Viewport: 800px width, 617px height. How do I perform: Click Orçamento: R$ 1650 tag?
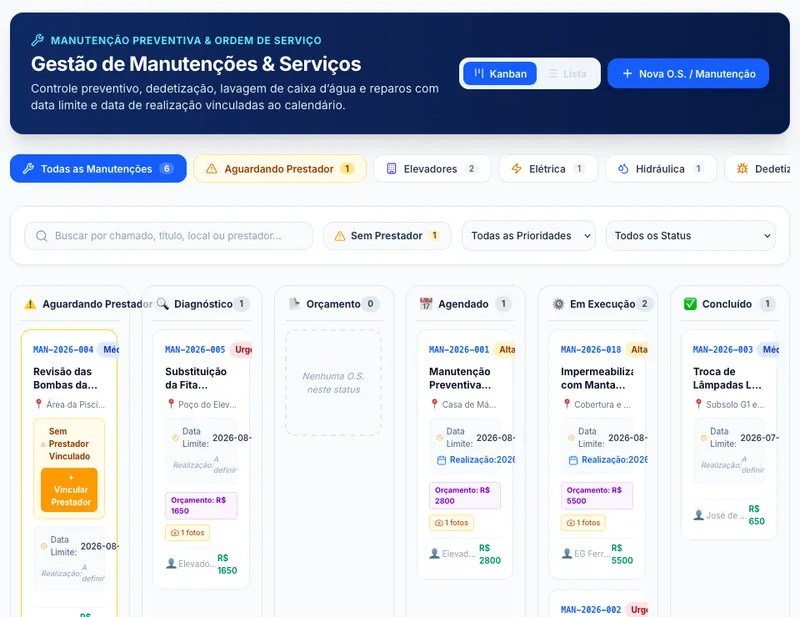[201, 505]
